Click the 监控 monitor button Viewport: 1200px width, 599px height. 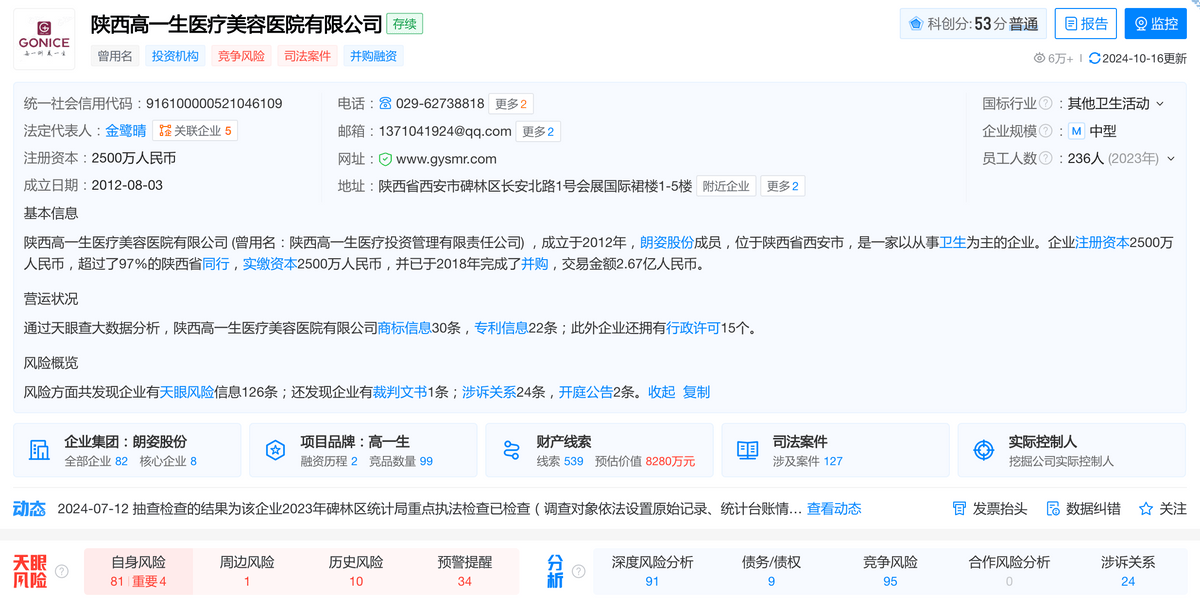(x=1155, y=24)
